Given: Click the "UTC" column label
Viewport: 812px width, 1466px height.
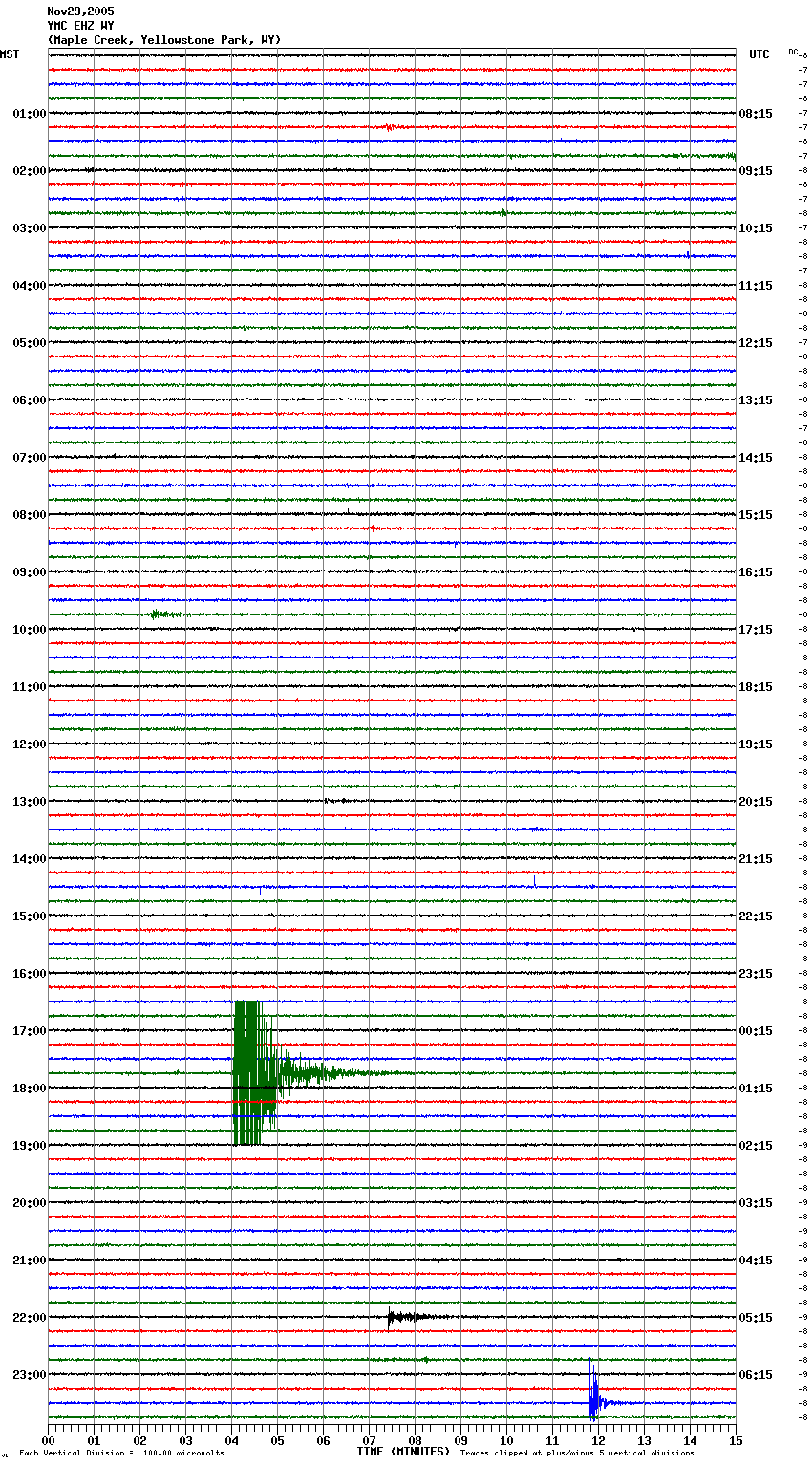Looking at the screenshot, I should [759, 54].
